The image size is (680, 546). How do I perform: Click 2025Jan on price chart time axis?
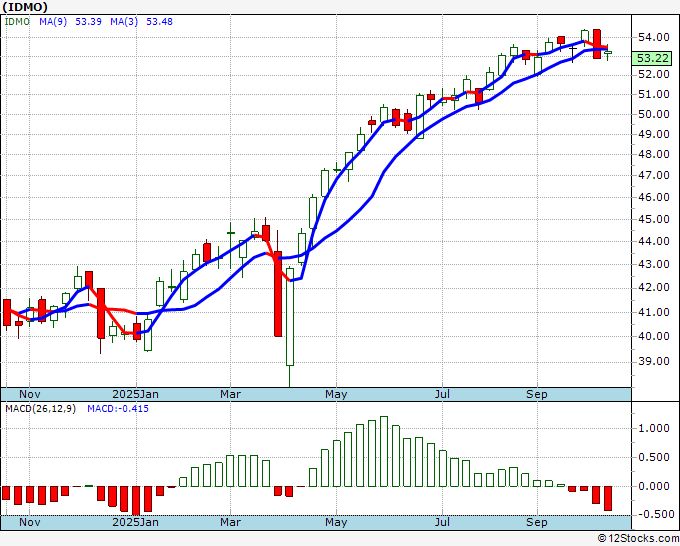(x=136, y=395)
